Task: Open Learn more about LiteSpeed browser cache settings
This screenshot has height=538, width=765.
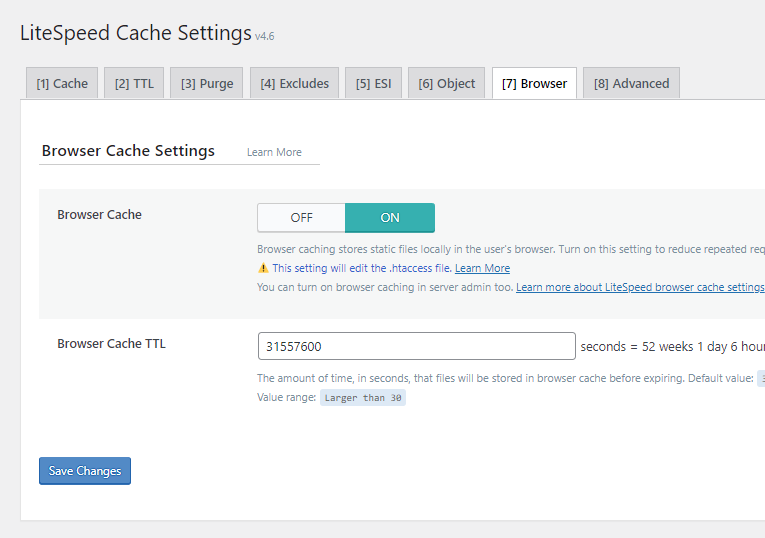Action: pos(640,287)
